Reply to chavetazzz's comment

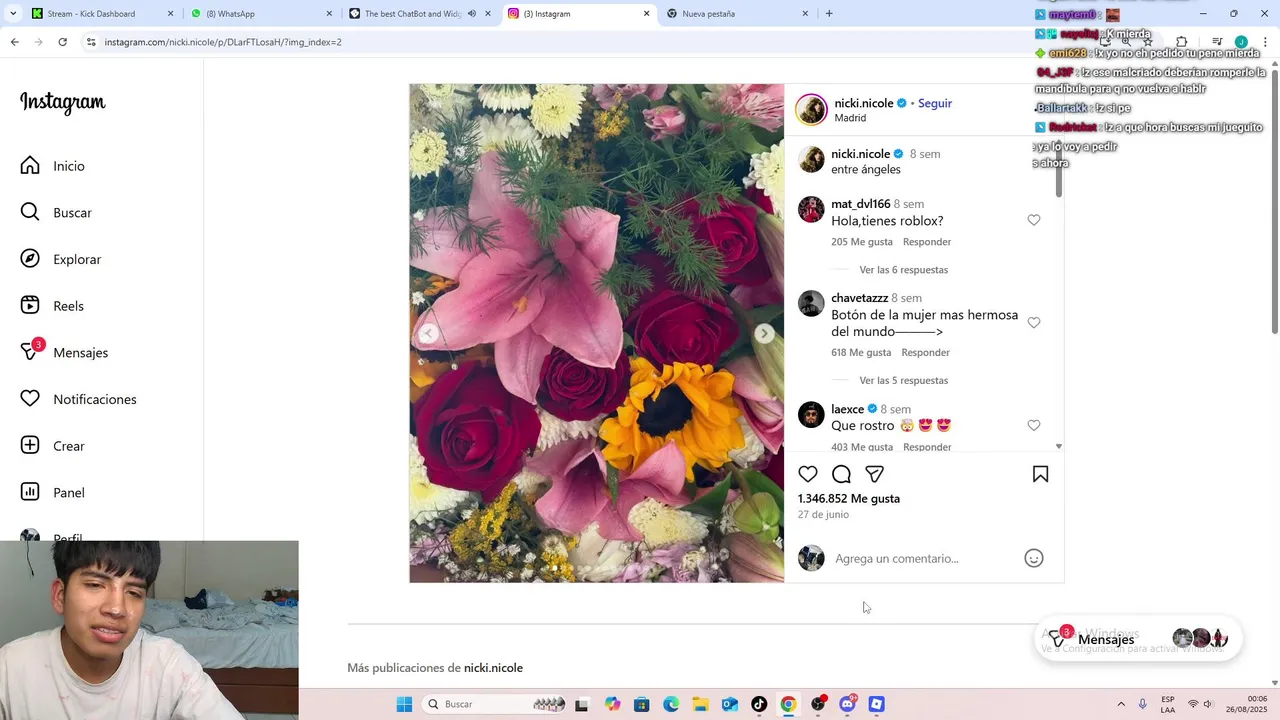click(x=925, y=352)
